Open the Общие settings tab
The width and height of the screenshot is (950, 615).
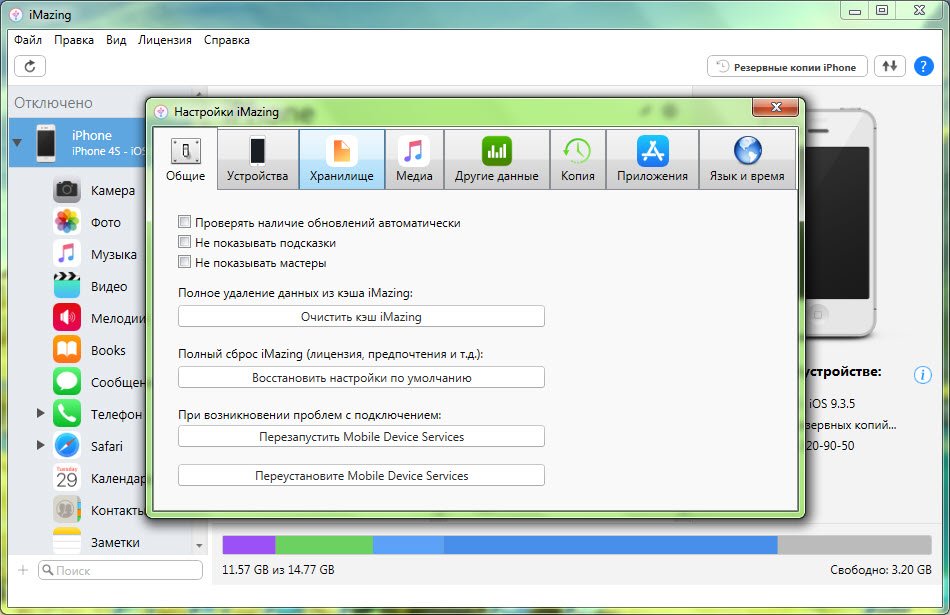pyautogui.click(x=185, y=159)
